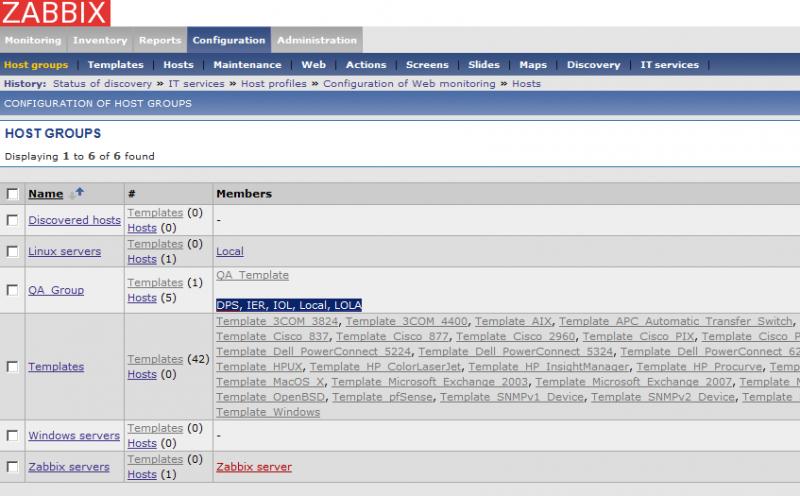Open Template_AIX link
The width and height of the screenshot is (800, 496).
point(513,321)
